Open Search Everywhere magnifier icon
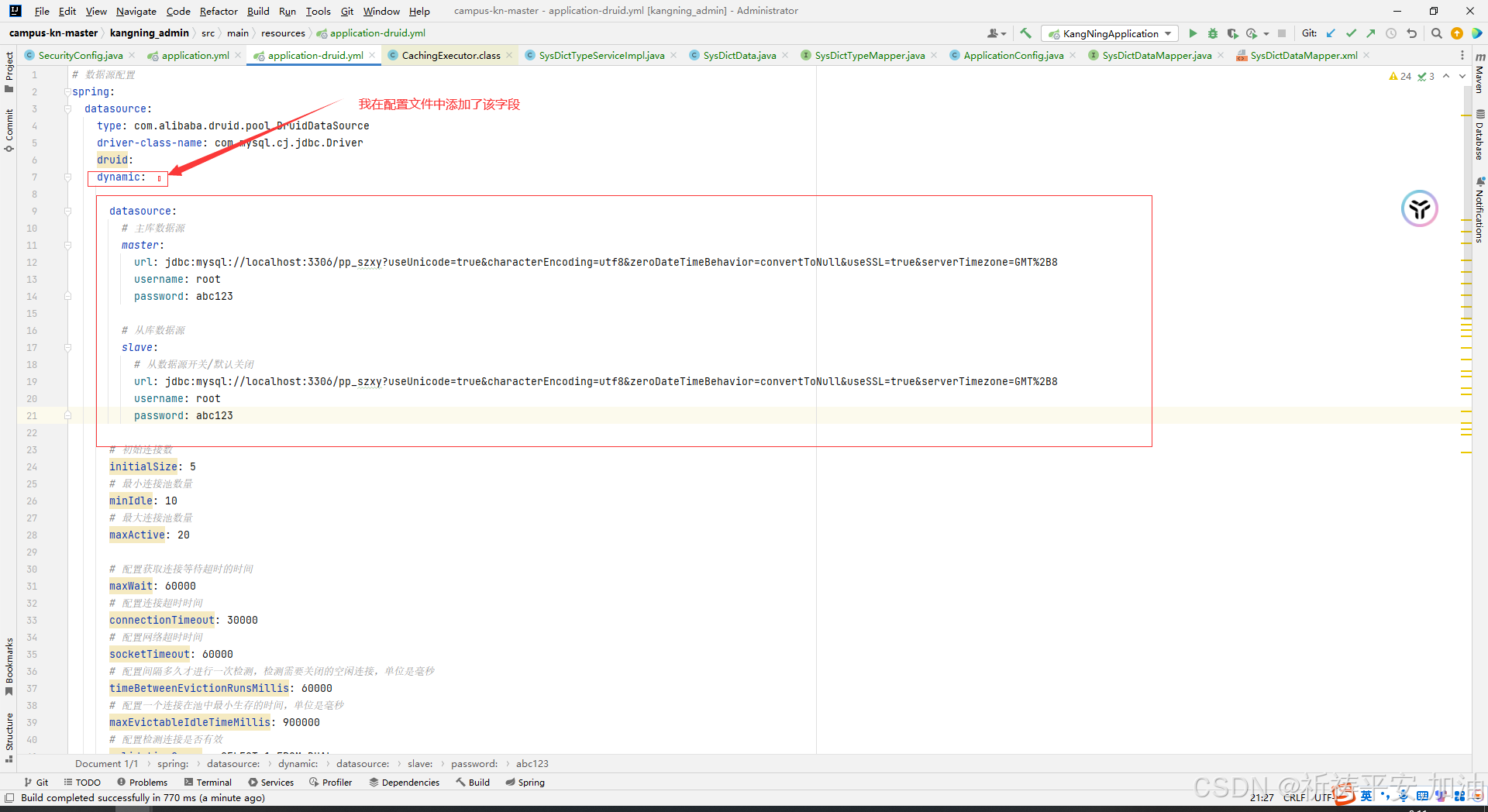 click(x=1437, y=33)
